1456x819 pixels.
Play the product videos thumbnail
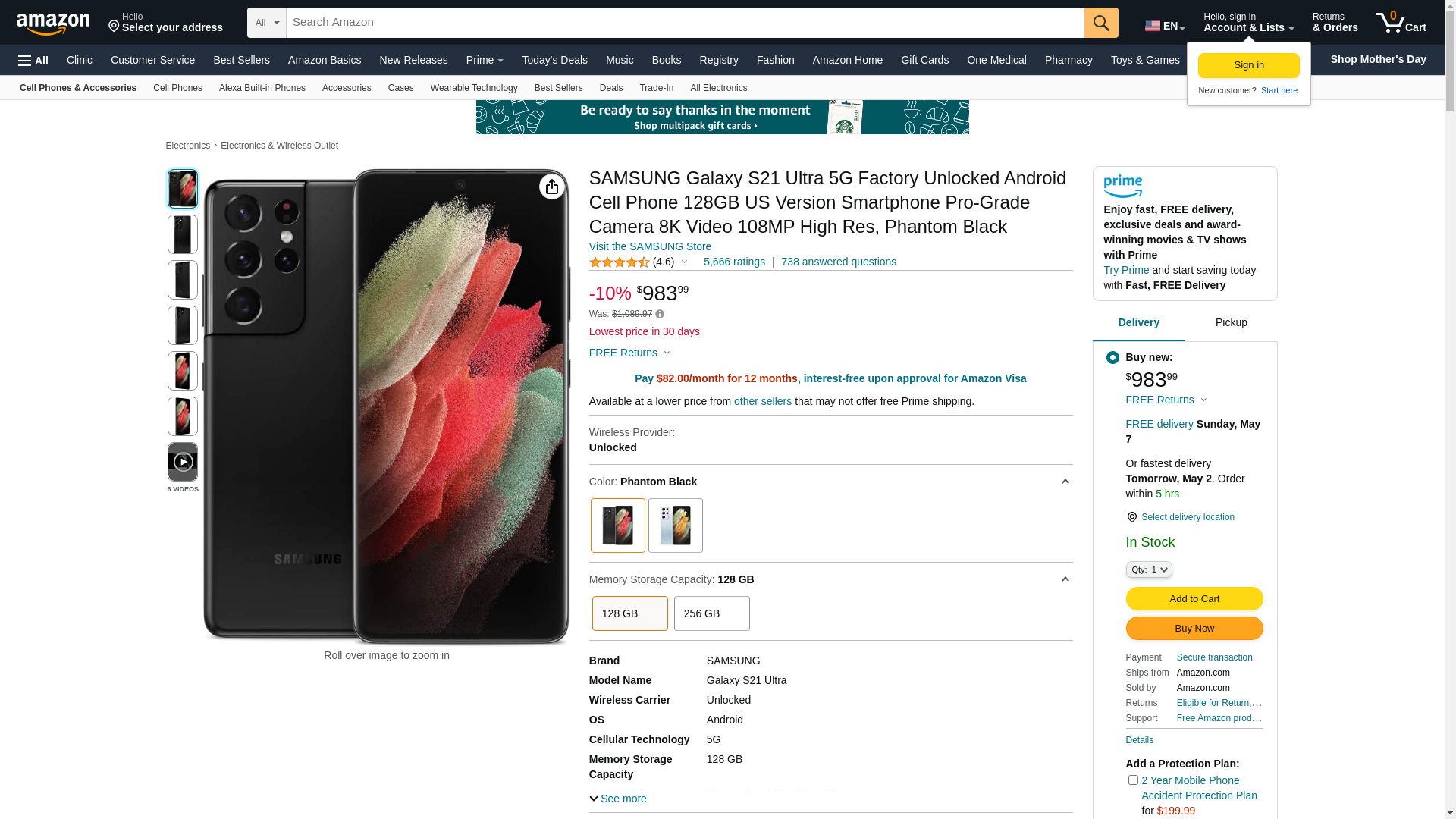pyautogui.click(x=183, y=462)
